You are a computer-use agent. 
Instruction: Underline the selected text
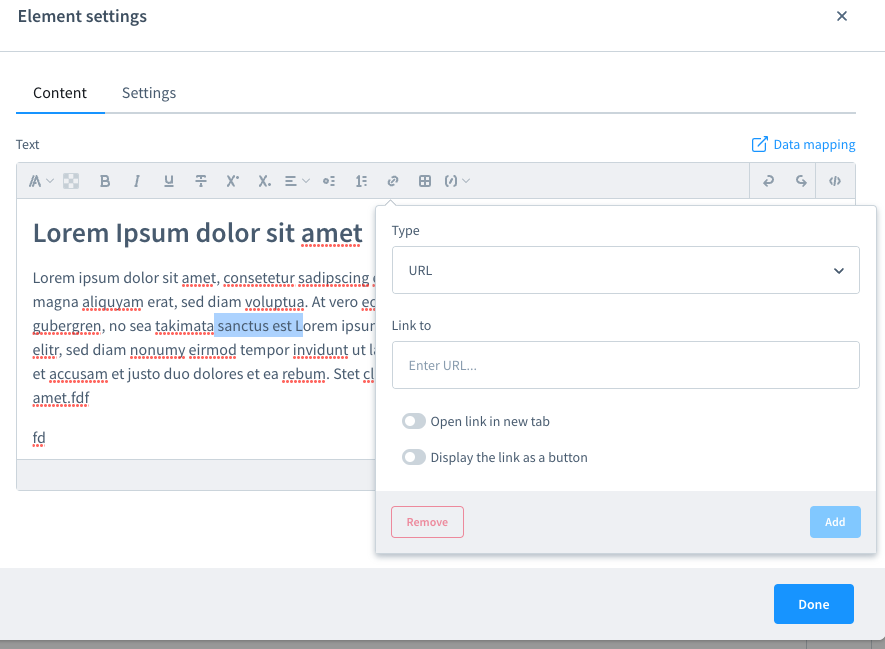click(x=168, y=181)
